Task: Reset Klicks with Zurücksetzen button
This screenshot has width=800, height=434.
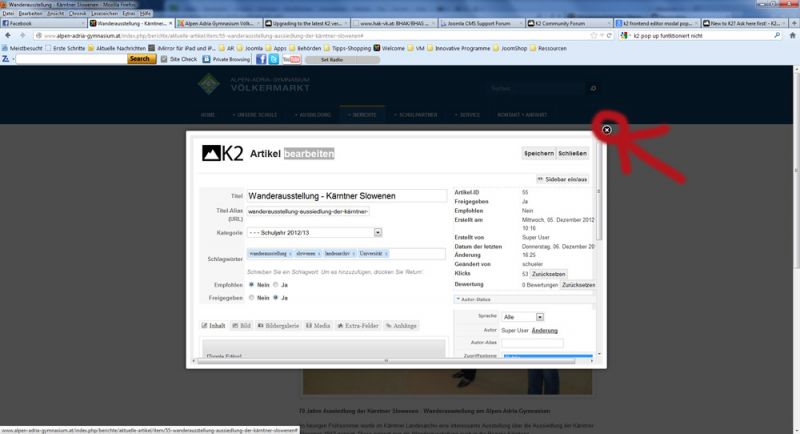Action: pos(548,274)
